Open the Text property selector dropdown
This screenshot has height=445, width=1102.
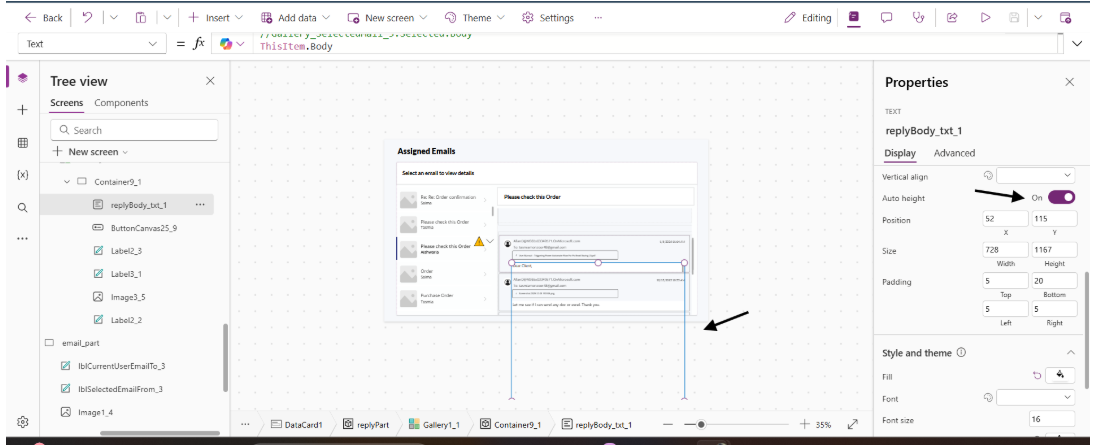tap(92, 44)
